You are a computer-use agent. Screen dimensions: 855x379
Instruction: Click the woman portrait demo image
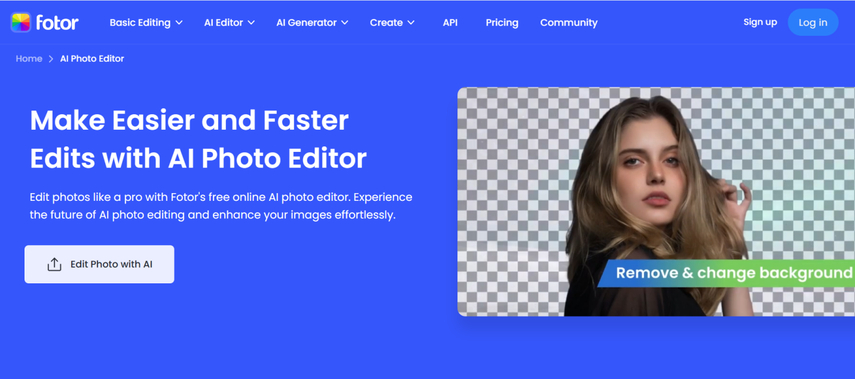click(656, 202)
